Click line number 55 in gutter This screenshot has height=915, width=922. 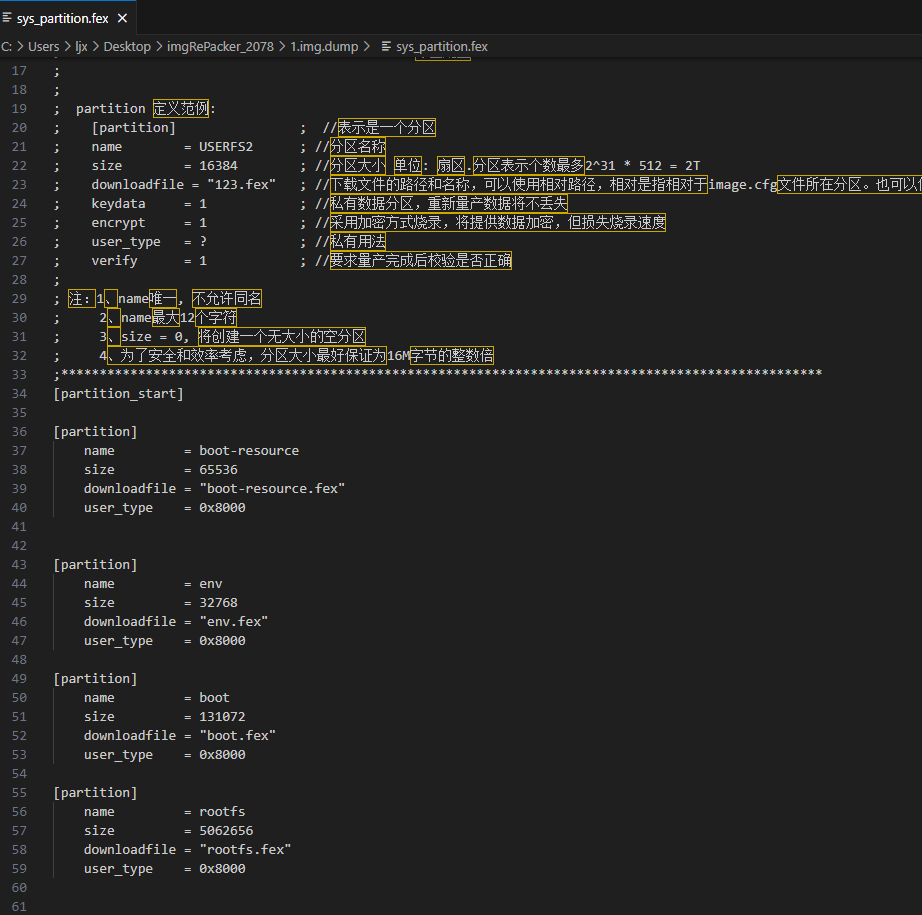pos(19,793)
